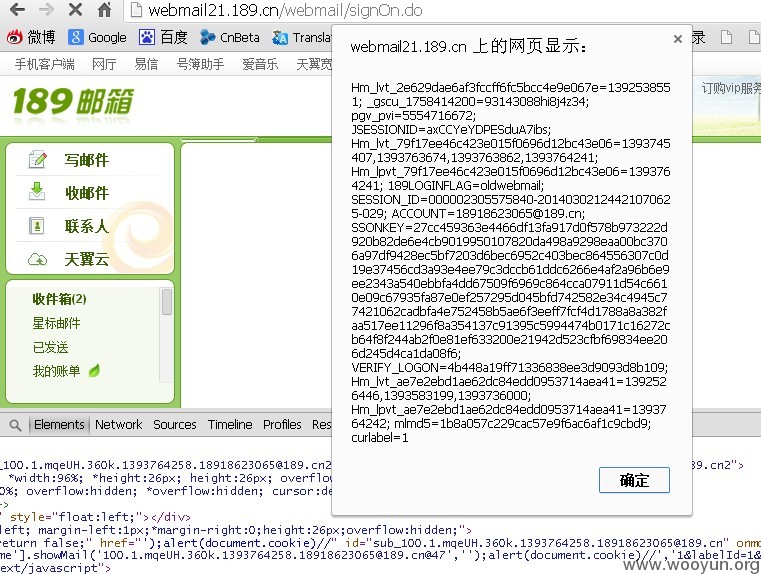This screenshot has height=574, width=761.
Task: Go back with the browser back arrow
Action: tap(17, 9)
